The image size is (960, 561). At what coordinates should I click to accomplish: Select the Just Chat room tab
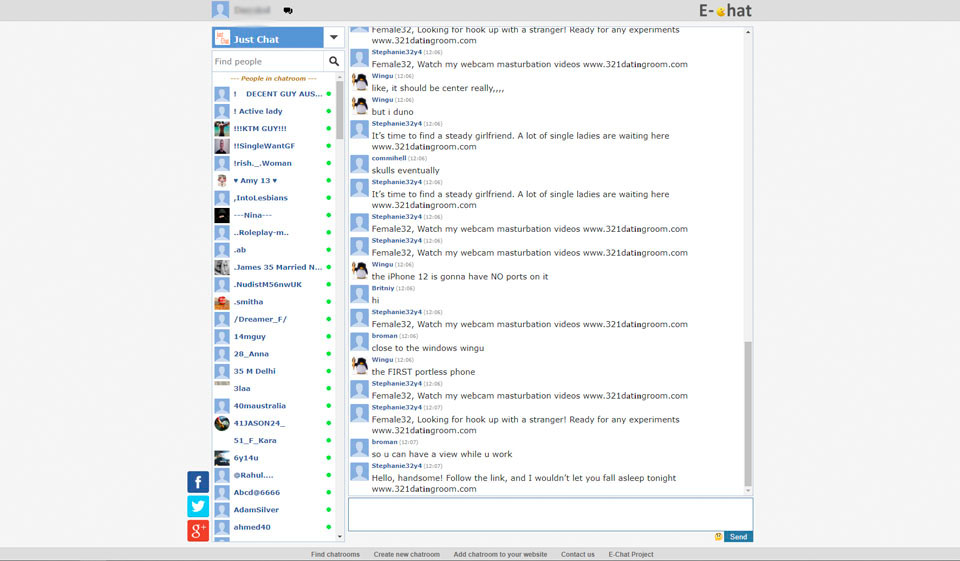click(267, 39)
